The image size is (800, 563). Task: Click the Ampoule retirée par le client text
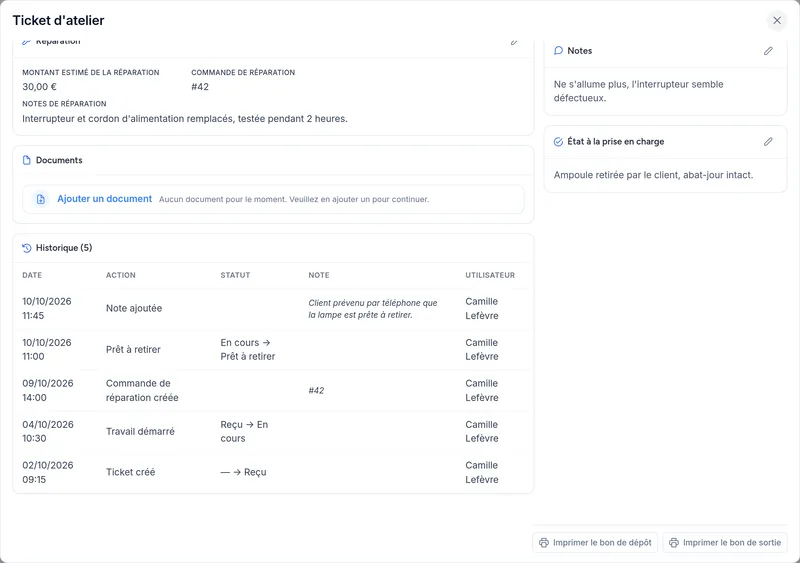(x=654, y=175)
